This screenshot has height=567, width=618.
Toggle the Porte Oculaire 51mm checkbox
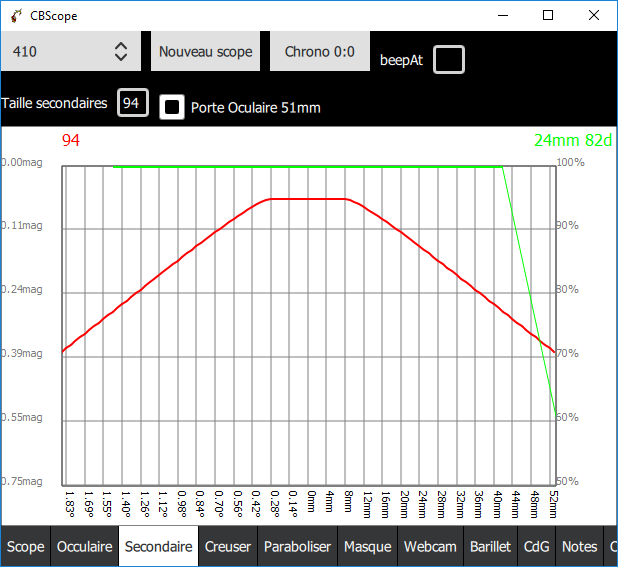[x=172, y=107]
